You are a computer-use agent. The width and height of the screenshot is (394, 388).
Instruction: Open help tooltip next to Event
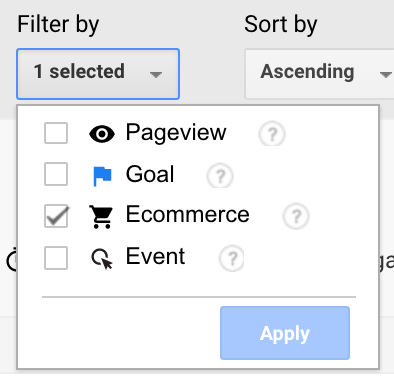[x=232, y=258]
